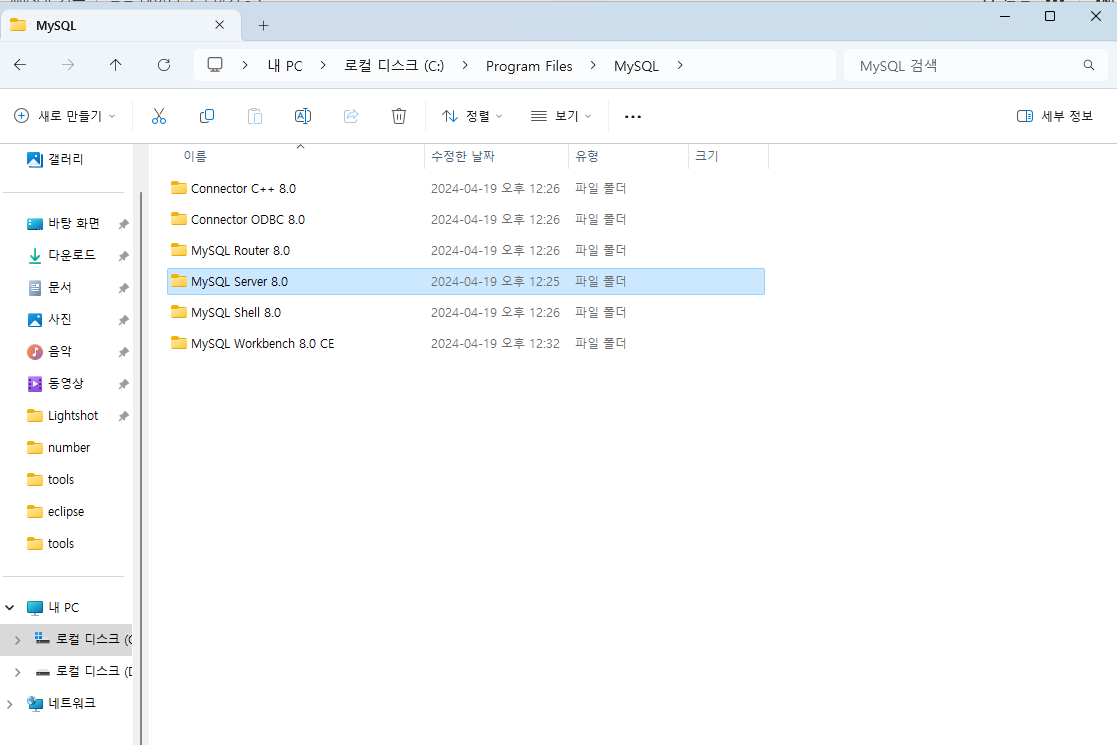Navigate to 내 PC in breadcrumb
The width and height of the screenshot is (1117, 745).
tap(285, 66)
